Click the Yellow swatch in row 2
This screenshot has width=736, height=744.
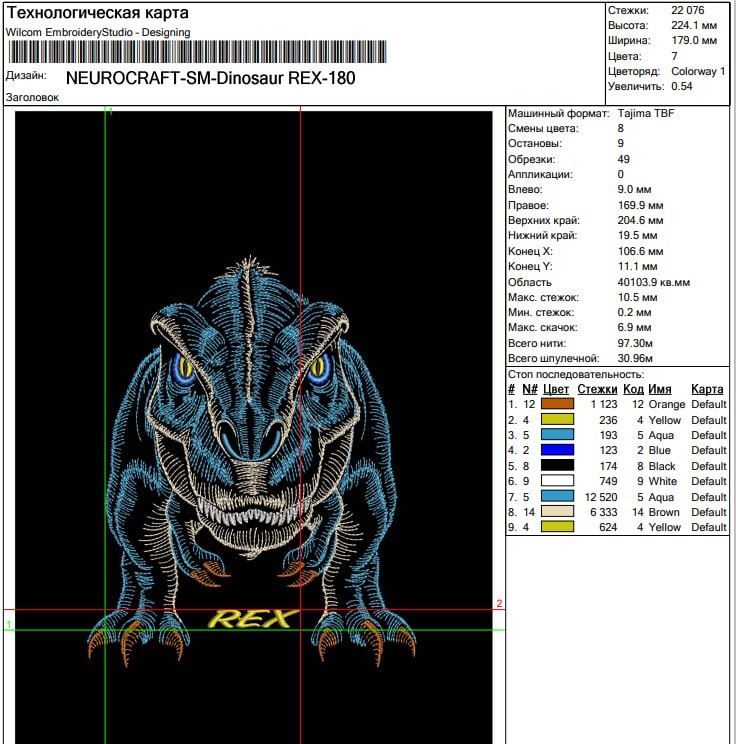[557, 419]
